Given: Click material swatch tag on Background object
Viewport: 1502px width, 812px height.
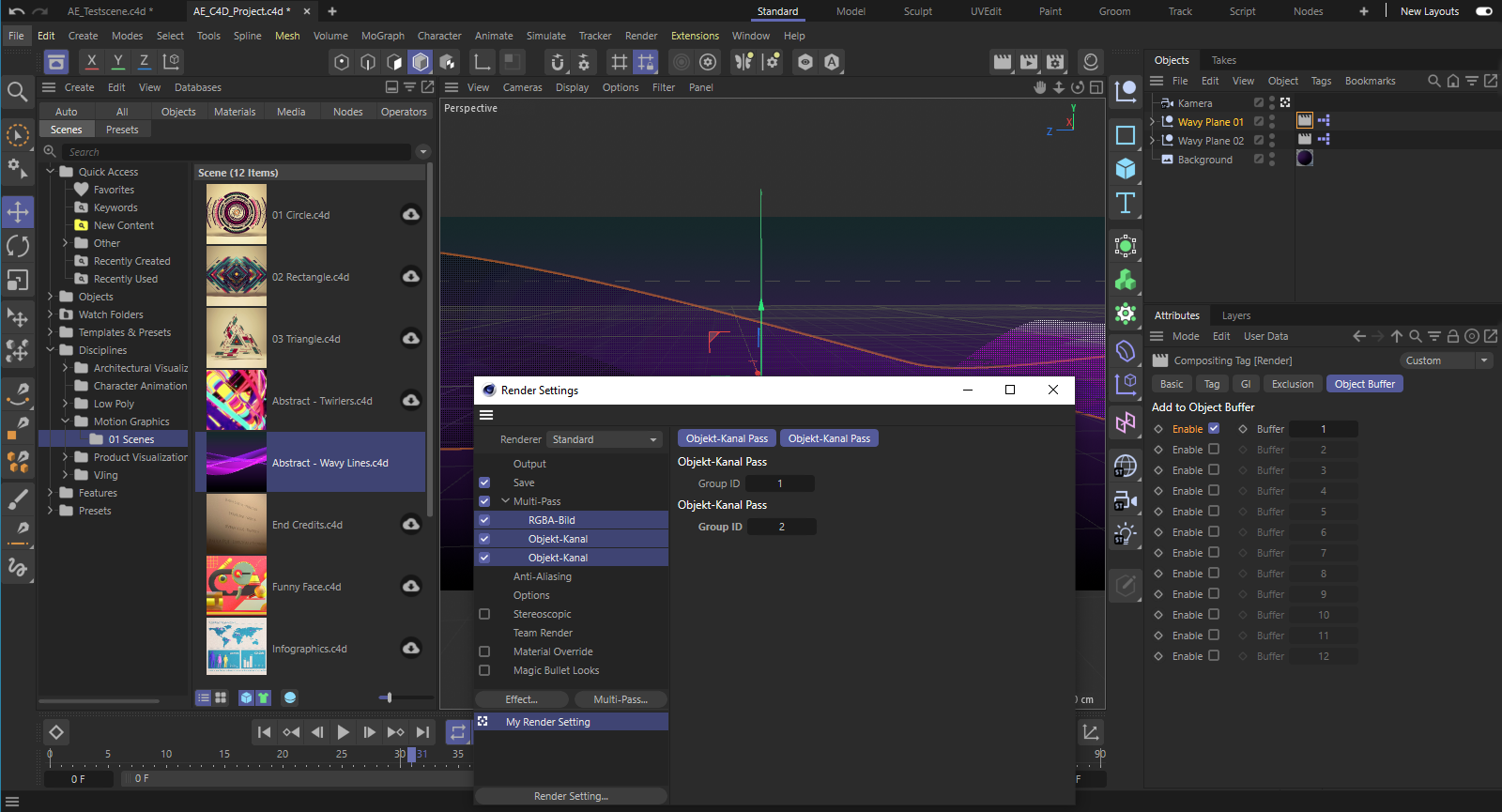Looking at the screenshot, I should (1305, 158).
